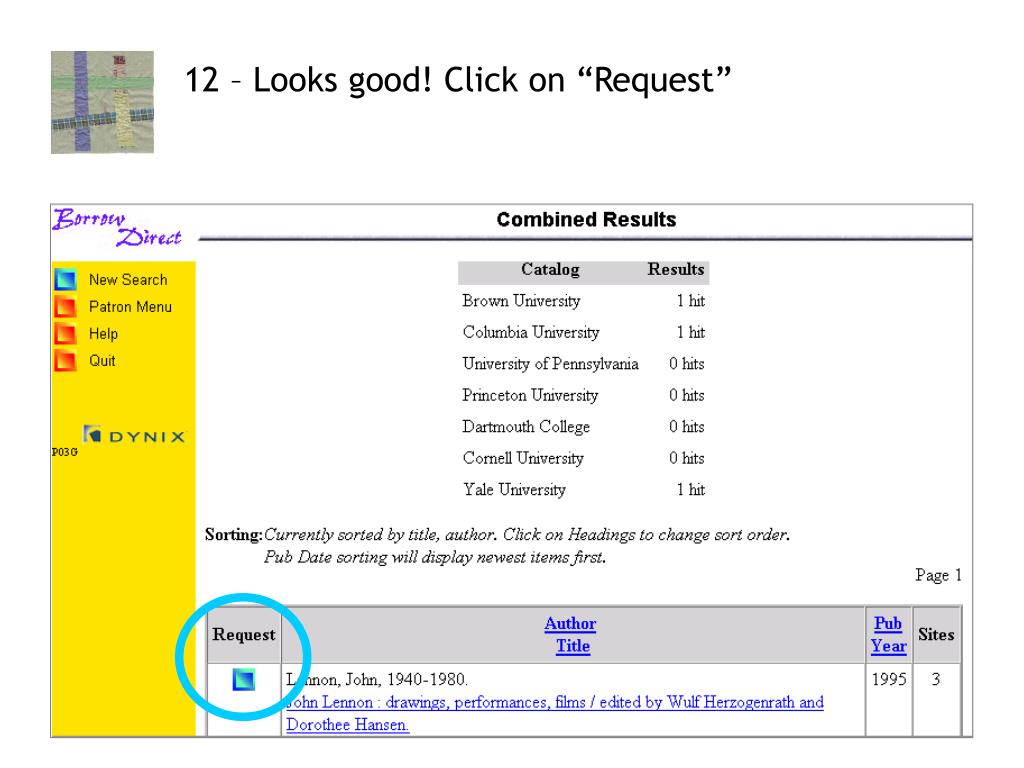Click the Request column header
This screenshot has height=768, width=1024.
(244, 635)
